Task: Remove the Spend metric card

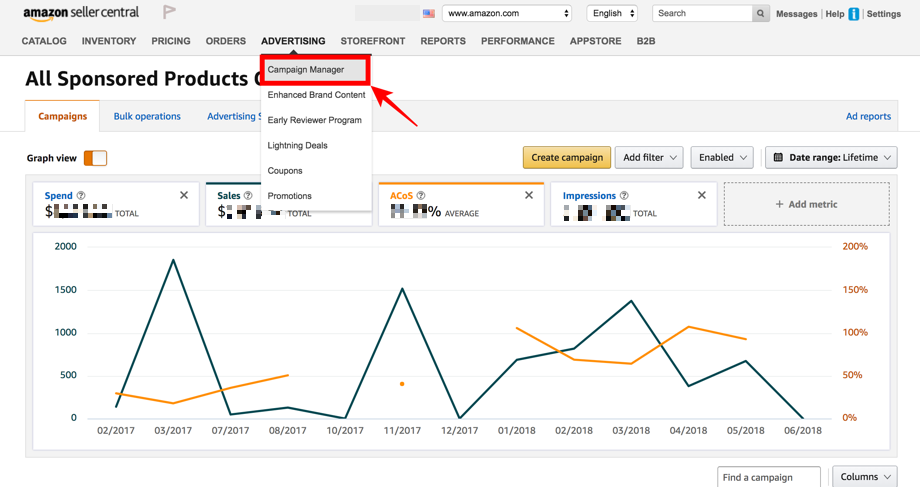Action: coord(184,195)
